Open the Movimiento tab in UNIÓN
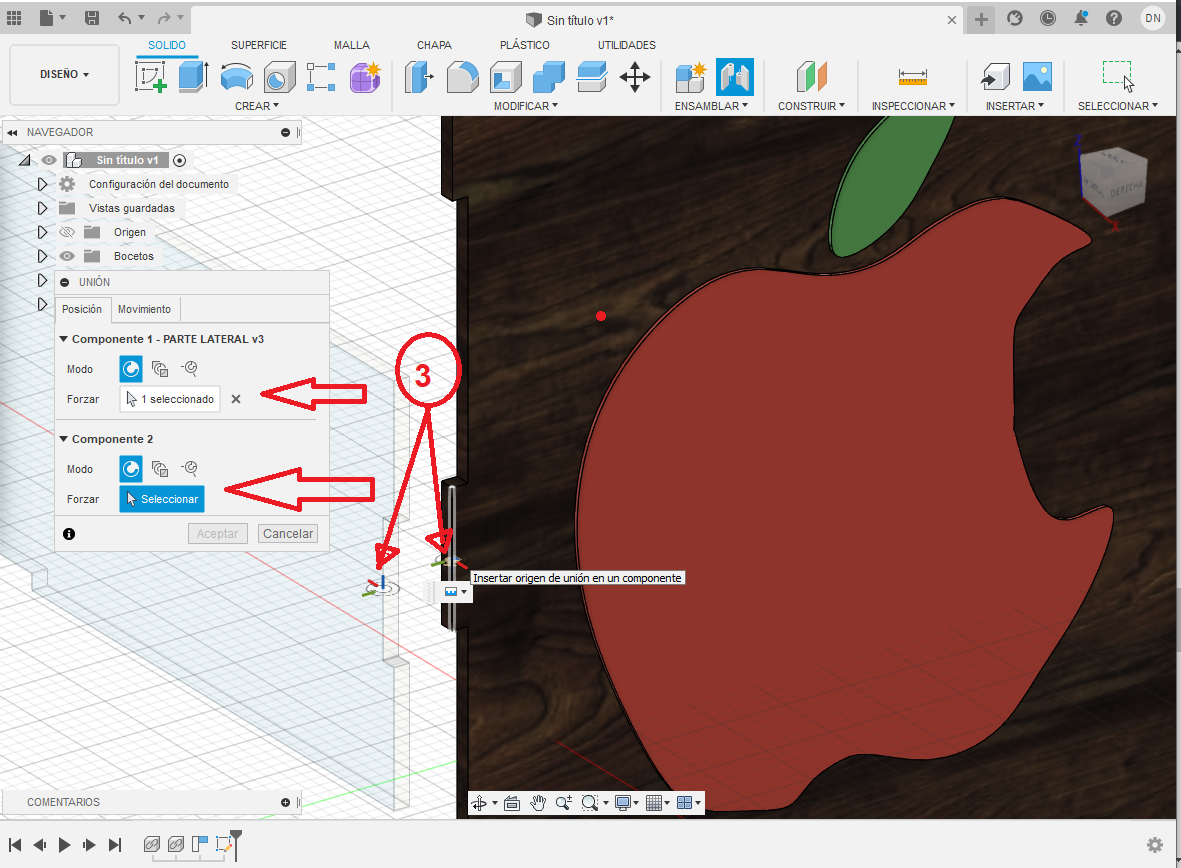Screen dimensions: 1181x868 click(x=145, y=309)
